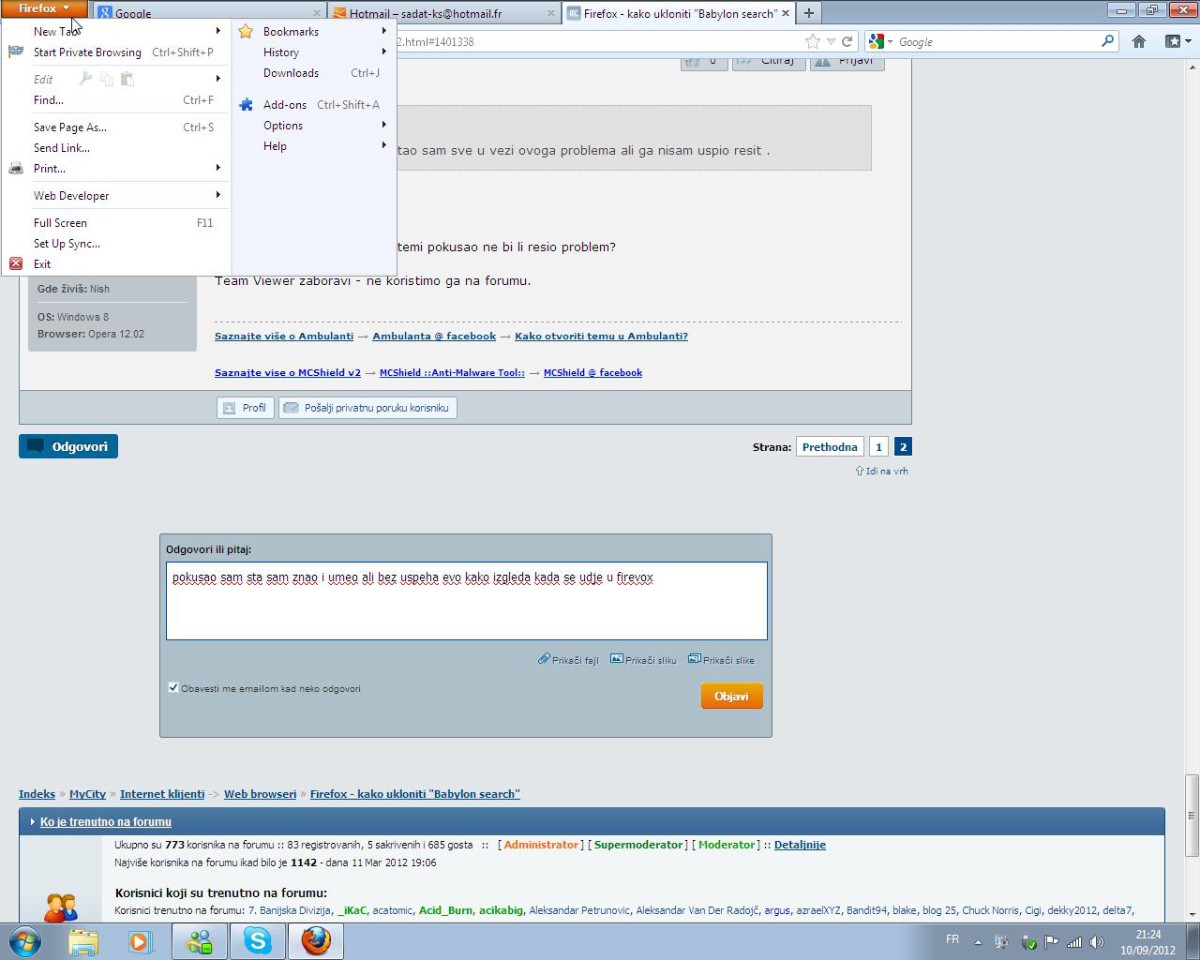Screen dimensions: 1200x960
Task: Expand the Bookmarks submenu arrow
Action: coord(384,31)
